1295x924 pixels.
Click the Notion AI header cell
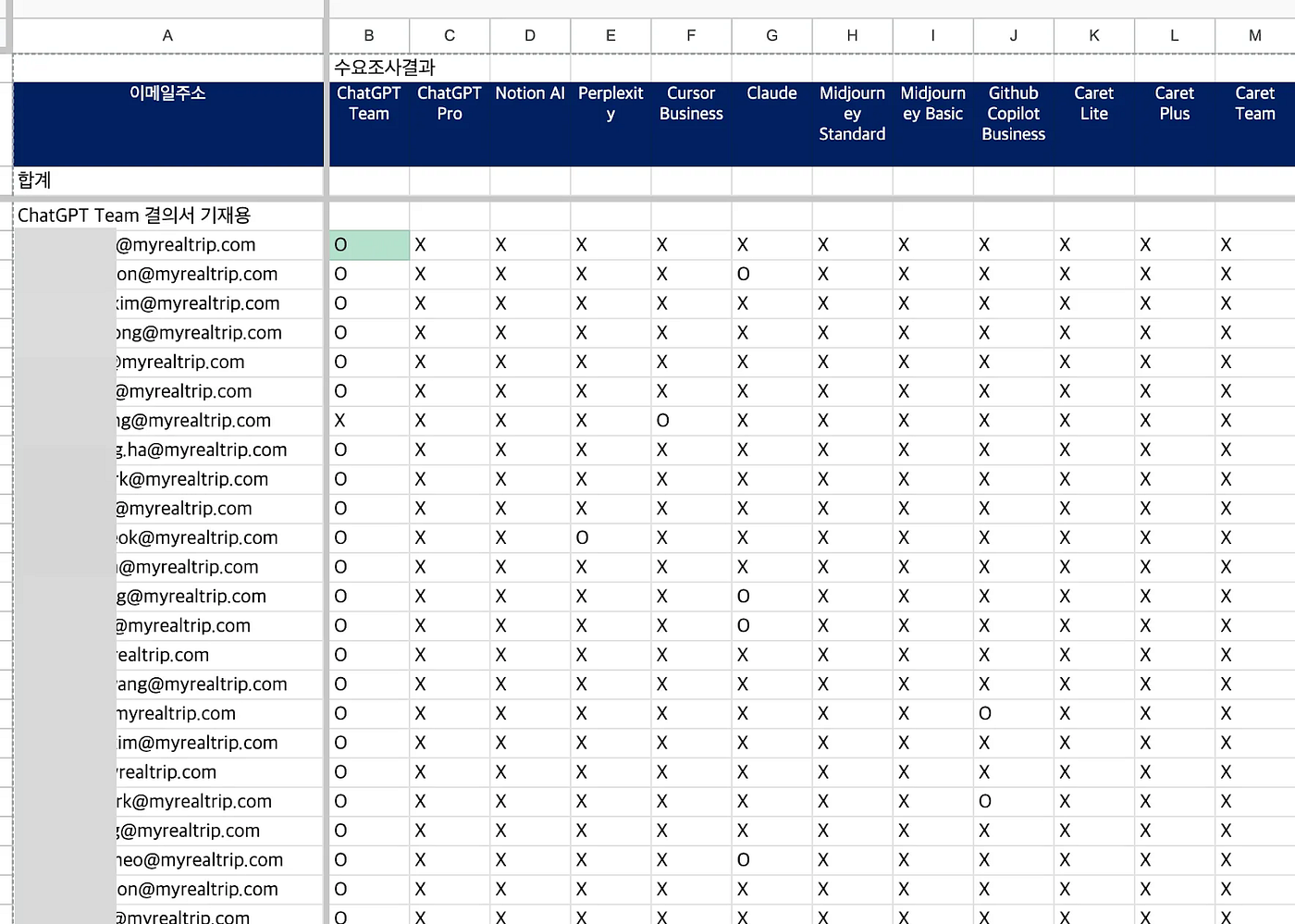pos(530,124)
